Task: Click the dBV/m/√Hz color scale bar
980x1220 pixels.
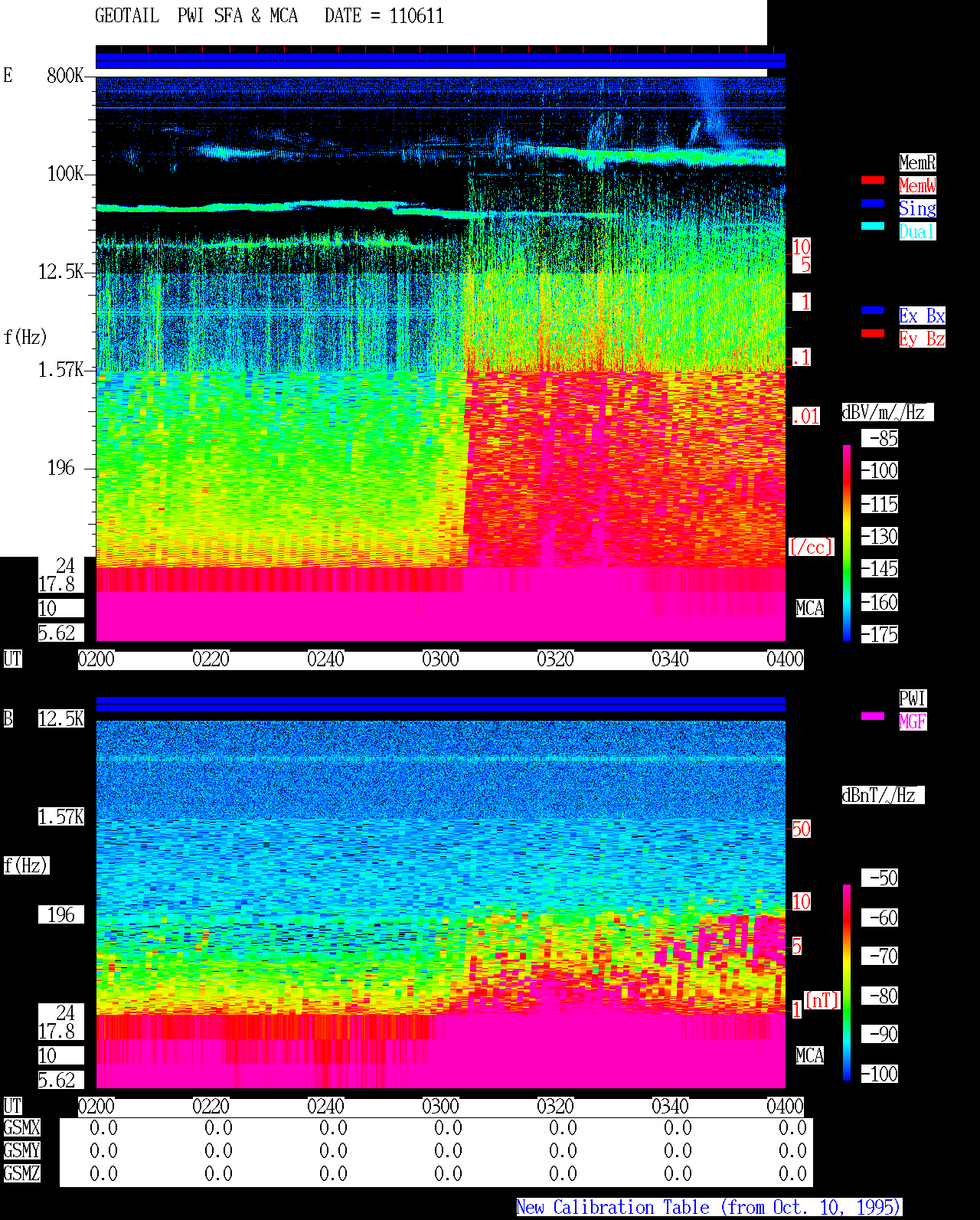Action: tap(847, 542)
